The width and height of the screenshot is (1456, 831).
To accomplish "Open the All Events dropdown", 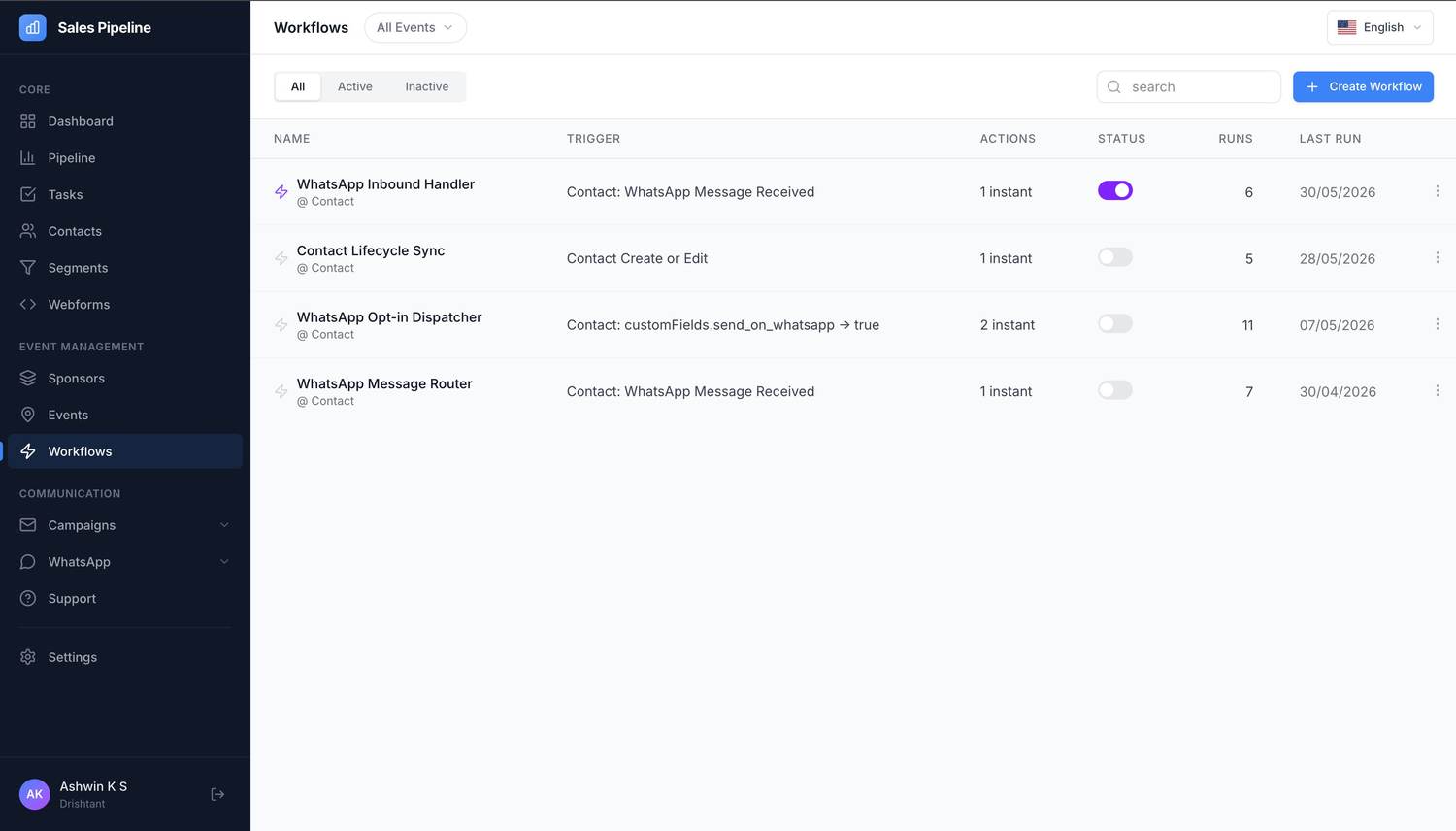I will pyautogui.click(x=415, y=27).
